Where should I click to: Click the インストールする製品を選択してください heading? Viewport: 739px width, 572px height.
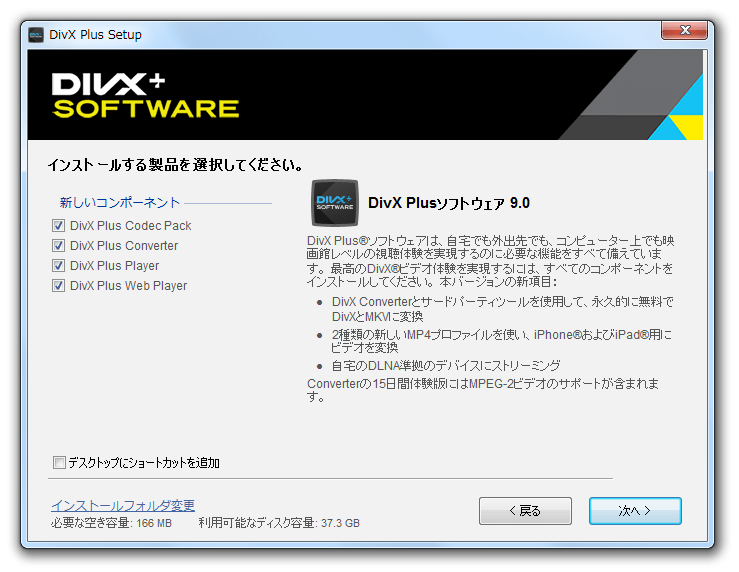tap(175, 165)
